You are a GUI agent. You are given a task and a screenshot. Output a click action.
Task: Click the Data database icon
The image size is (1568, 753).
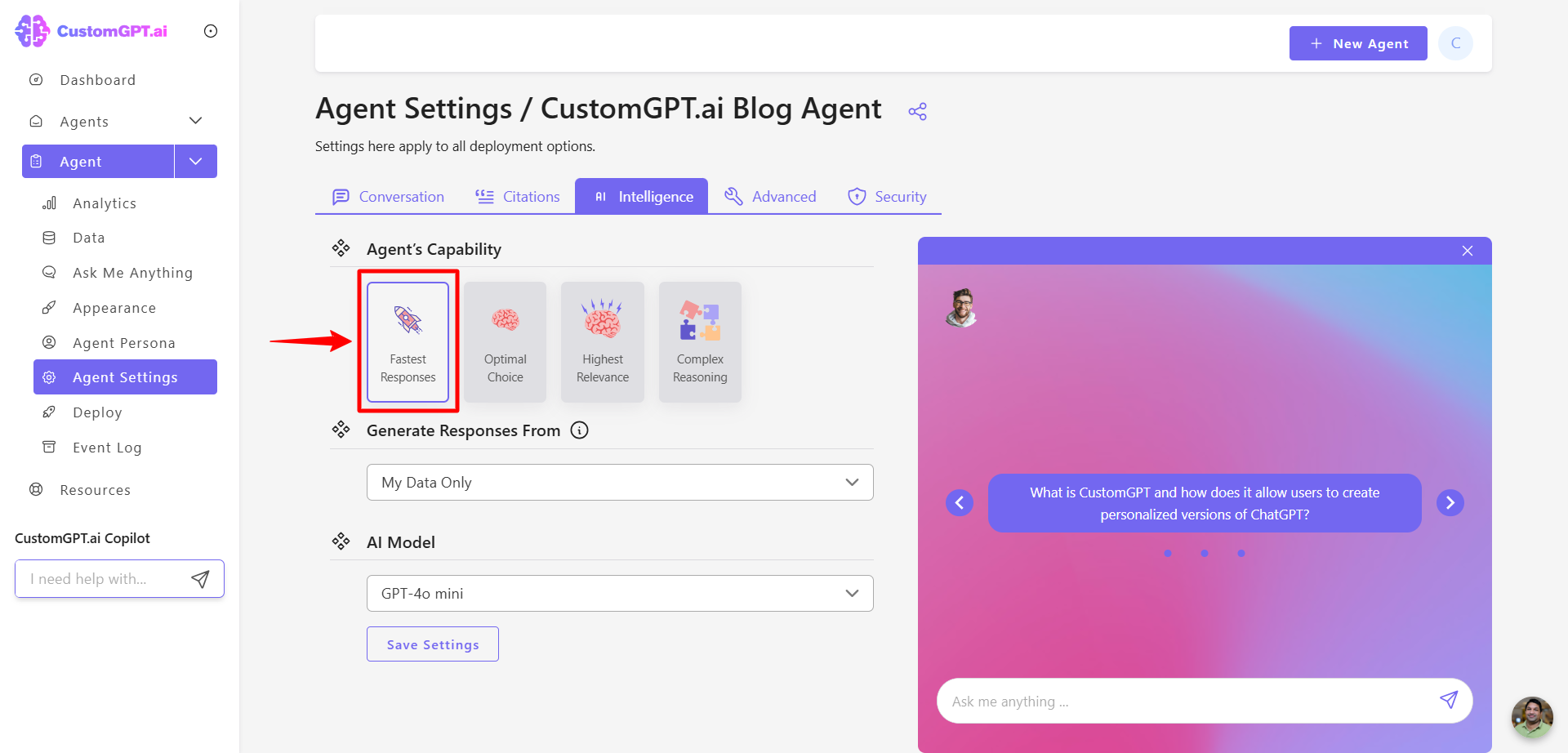tap(49, 238)
